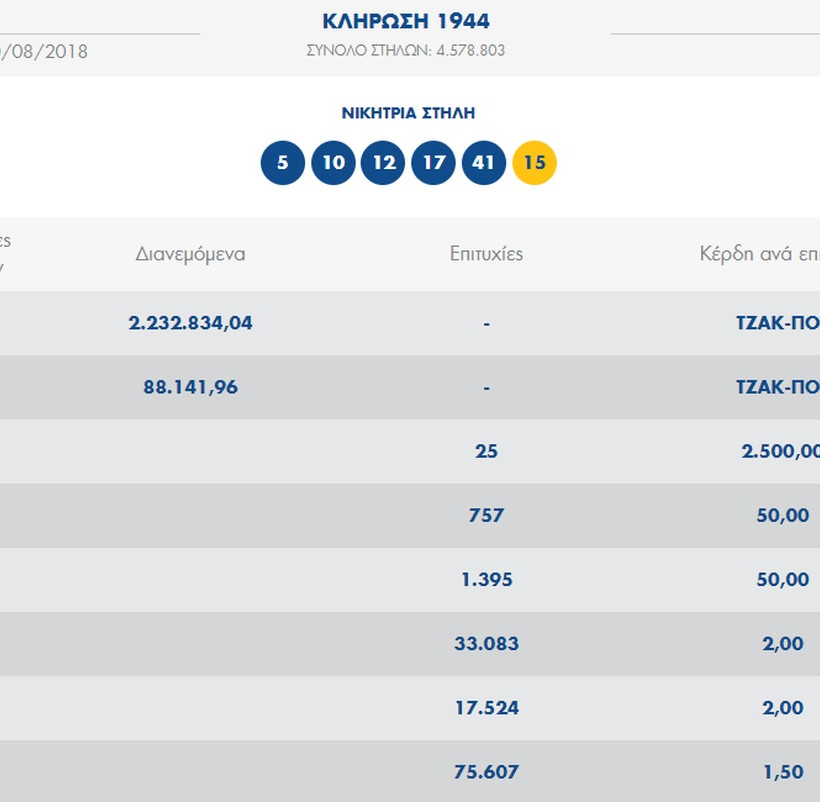Click the winning number 12 ball
This screenshot has height=802, width=820.
[x=383, y=163]
